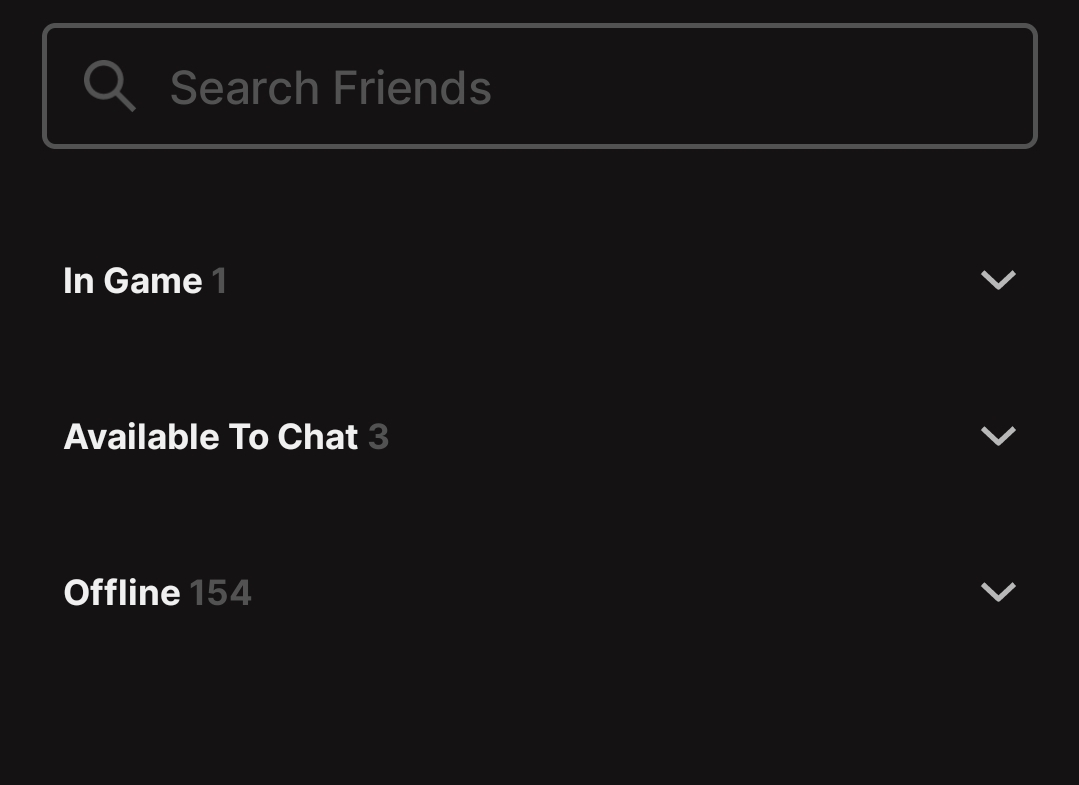
Task: Click the In Game section label
Action: (x=133, y=281)
